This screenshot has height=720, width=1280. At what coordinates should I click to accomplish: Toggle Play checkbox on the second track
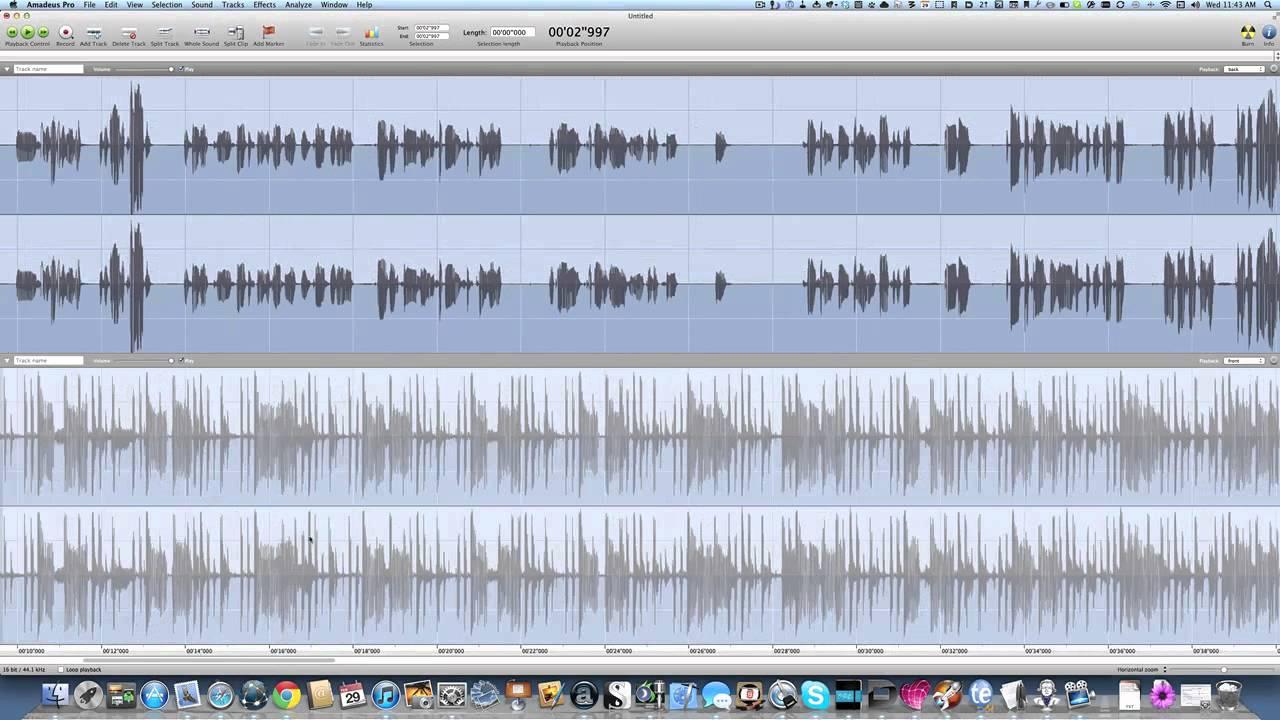point(180,360)
